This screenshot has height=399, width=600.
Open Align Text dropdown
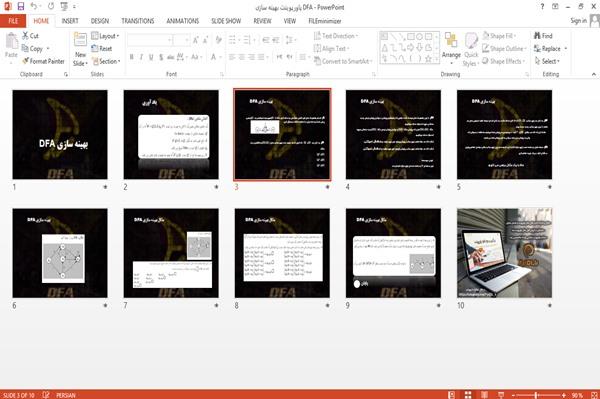331,49
